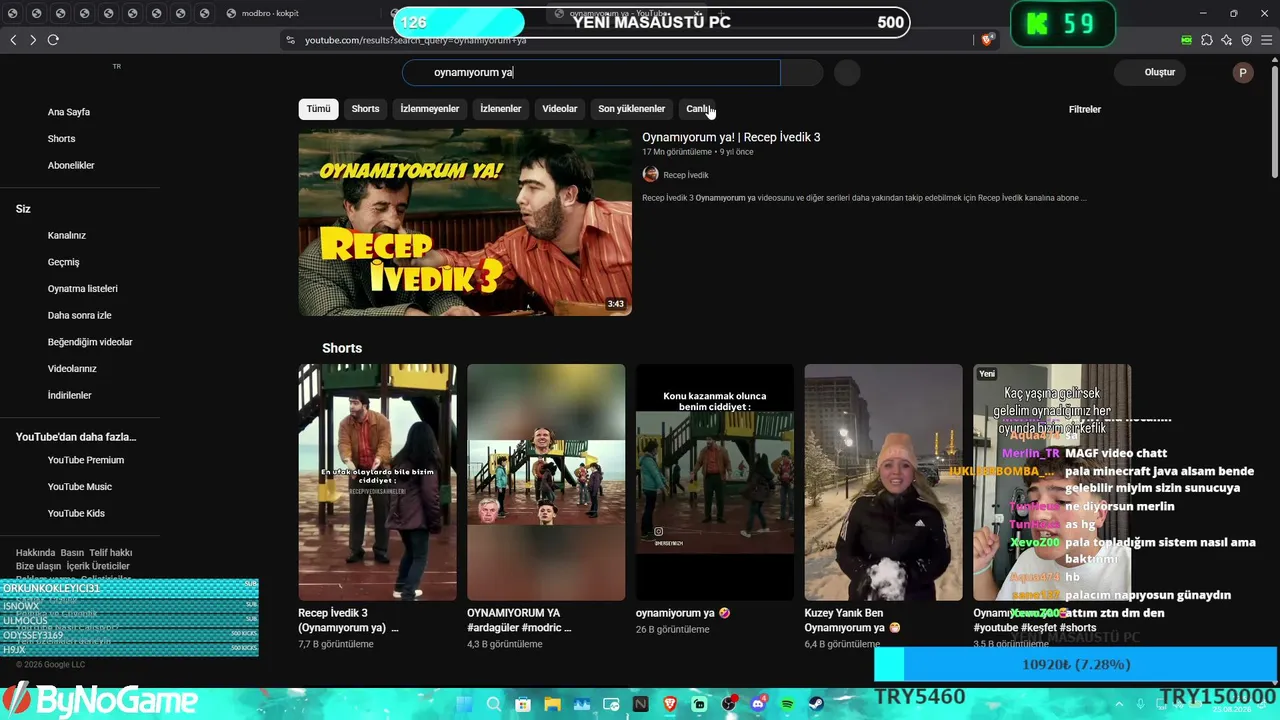Click the Recep İvedik channel avatar

(x=650, y=175)
